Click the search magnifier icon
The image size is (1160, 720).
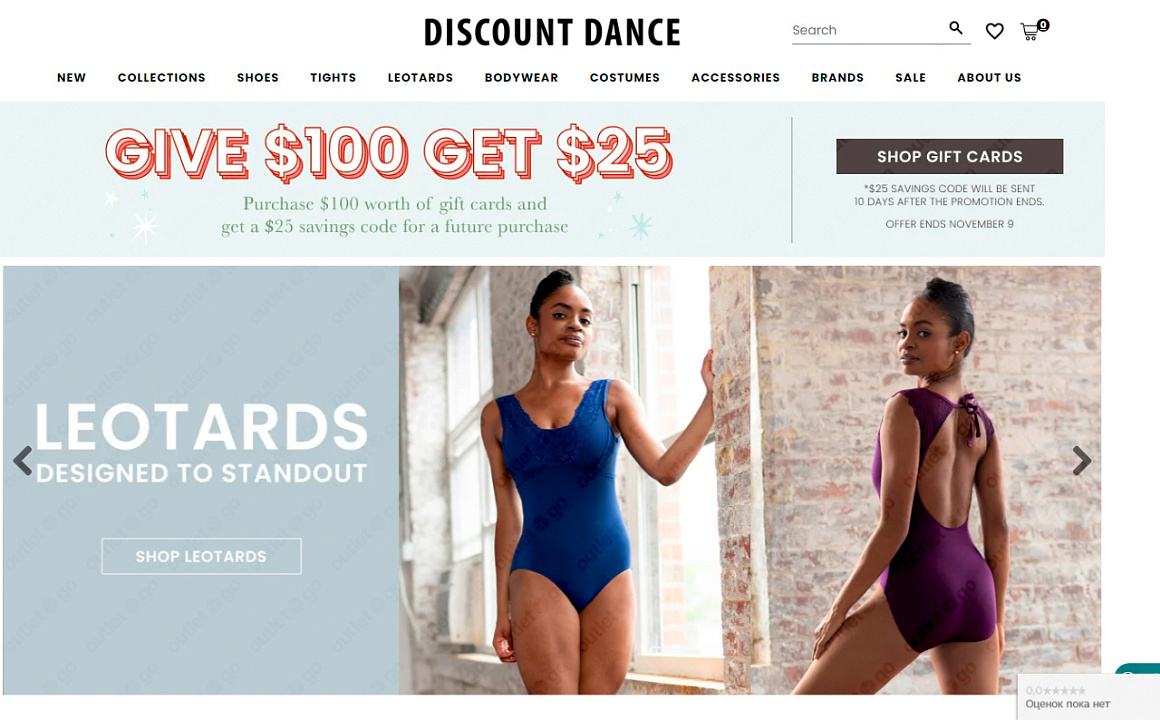tap(956, 28)
